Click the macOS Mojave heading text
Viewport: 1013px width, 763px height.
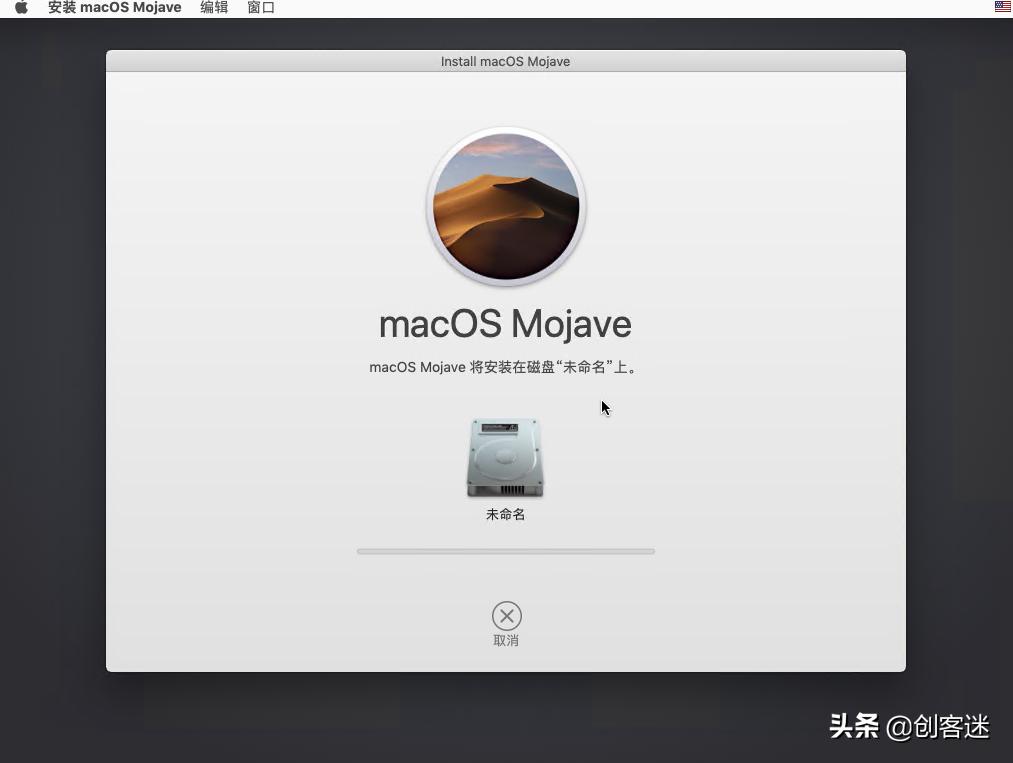click(x=505, y=323)
